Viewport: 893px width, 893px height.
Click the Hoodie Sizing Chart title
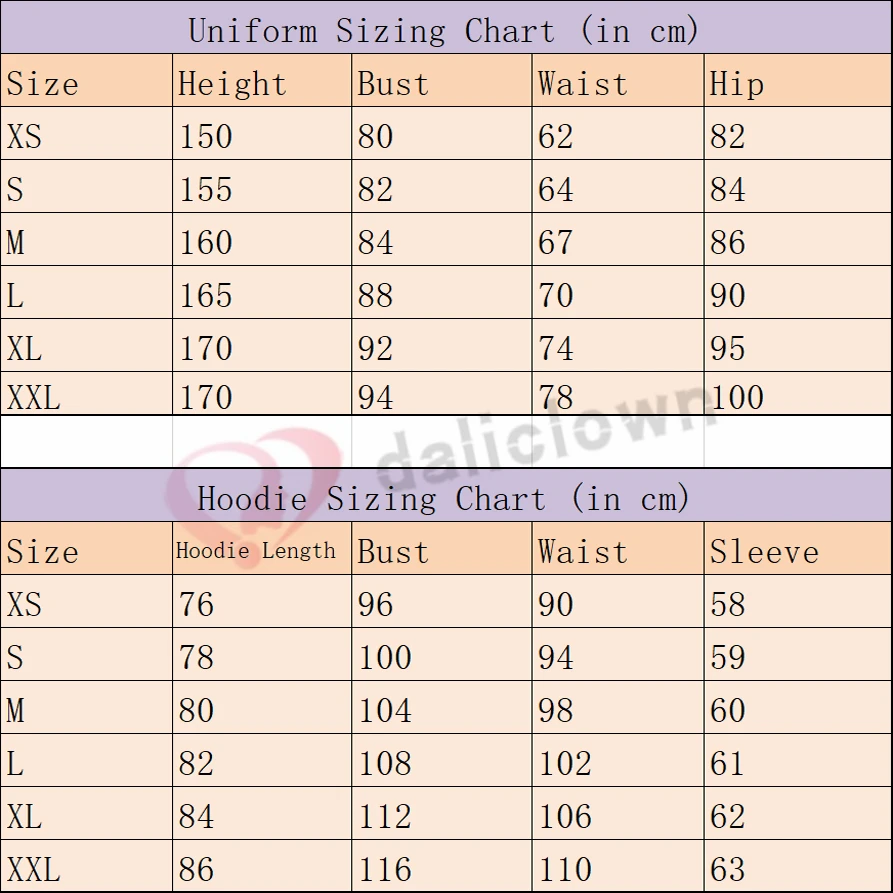point(443,498)
